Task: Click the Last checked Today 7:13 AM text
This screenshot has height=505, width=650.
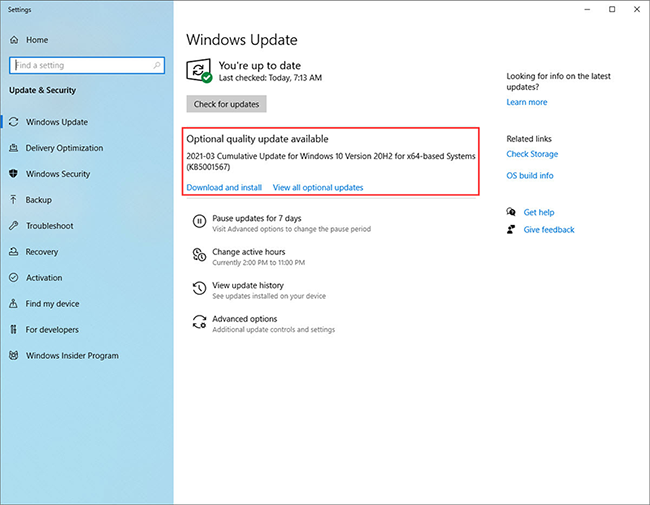Action: point(270,78)
